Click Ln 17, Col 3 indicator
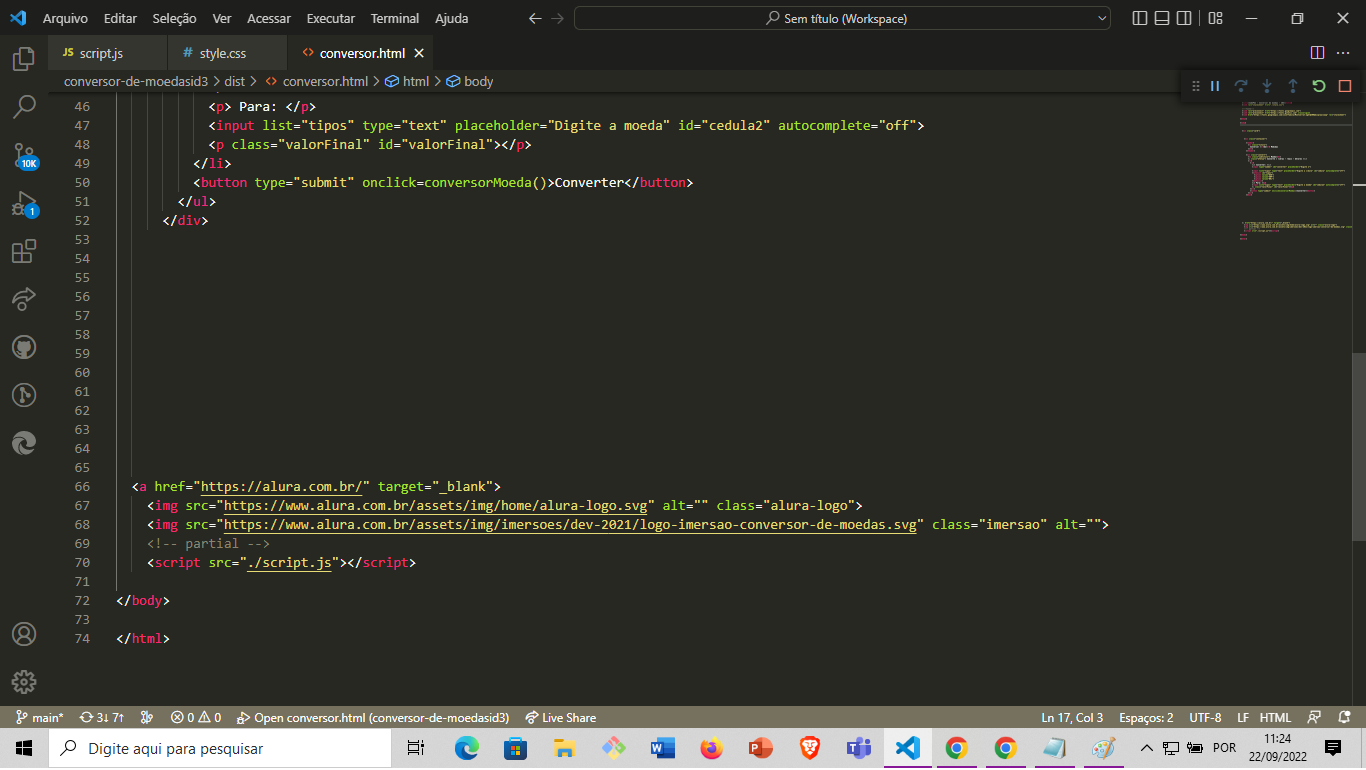This screenshot has height=770, width=1366. pos(1072,717)
